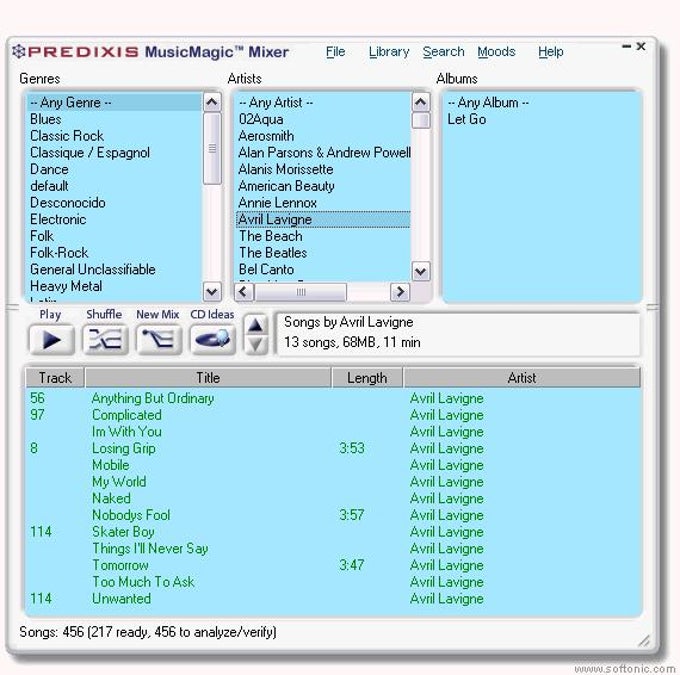Sort songs by Track column header

(x=55, y=377)
